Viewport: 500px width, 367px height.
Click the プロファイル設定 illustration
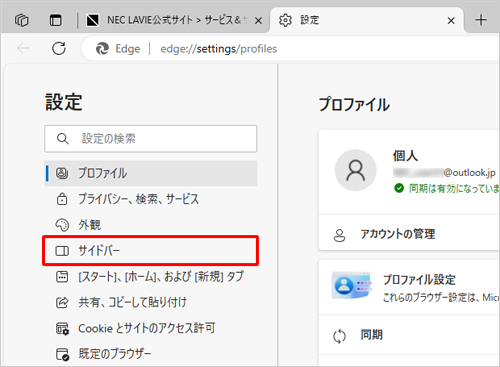click(352, 286)
